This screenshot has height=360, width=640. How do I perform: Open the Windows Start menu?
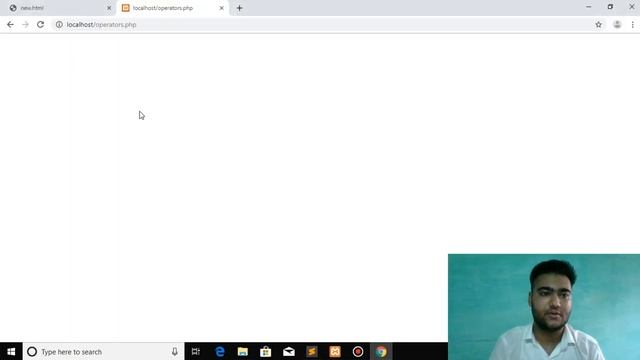click(x=11, y=351)
